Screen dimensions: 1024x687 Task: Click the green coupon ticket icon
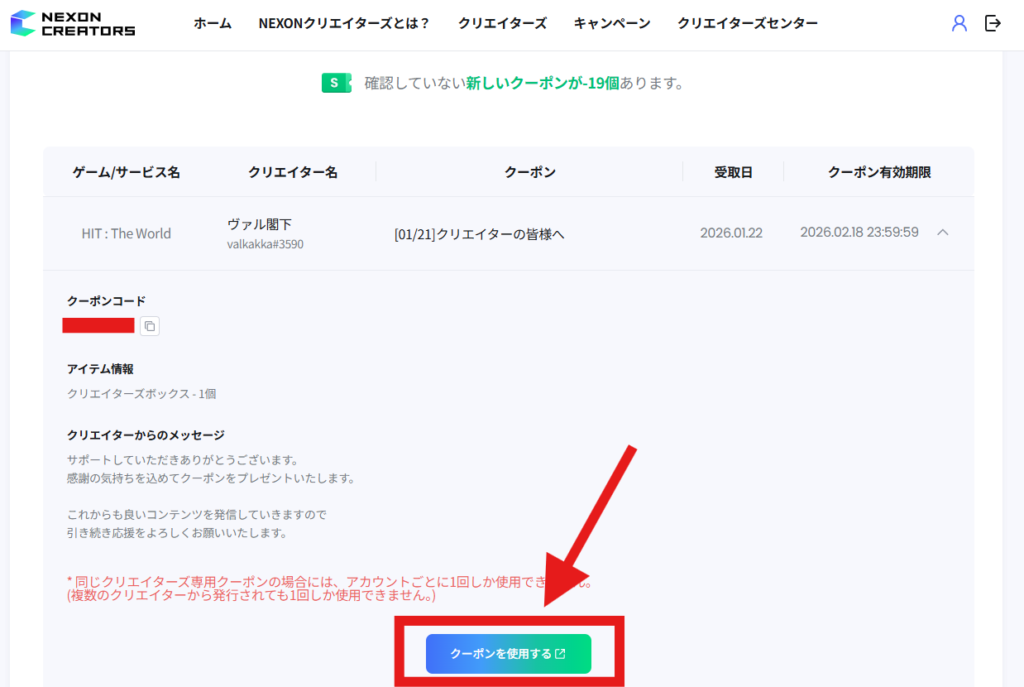pos(336,83)
